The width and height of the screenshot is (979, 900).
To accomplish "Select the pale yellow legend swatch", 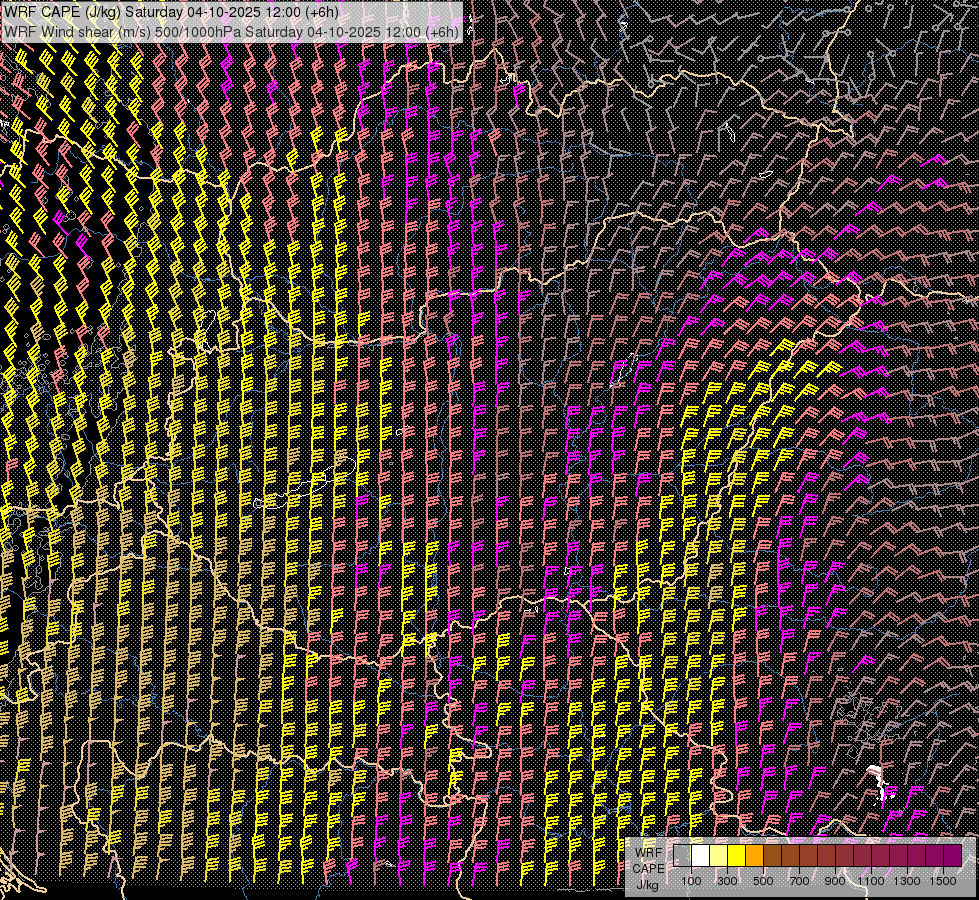I will click(x=718, y=855).
